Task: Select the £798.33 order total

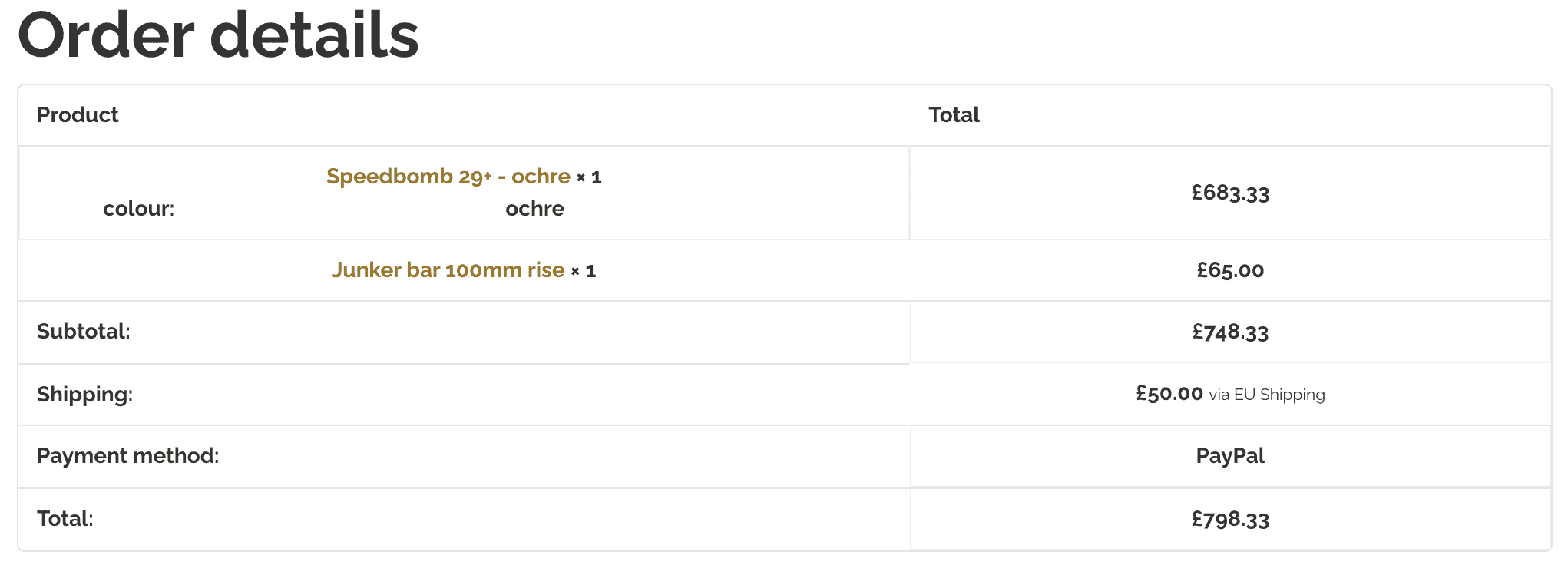Action: coord(1230,520)
